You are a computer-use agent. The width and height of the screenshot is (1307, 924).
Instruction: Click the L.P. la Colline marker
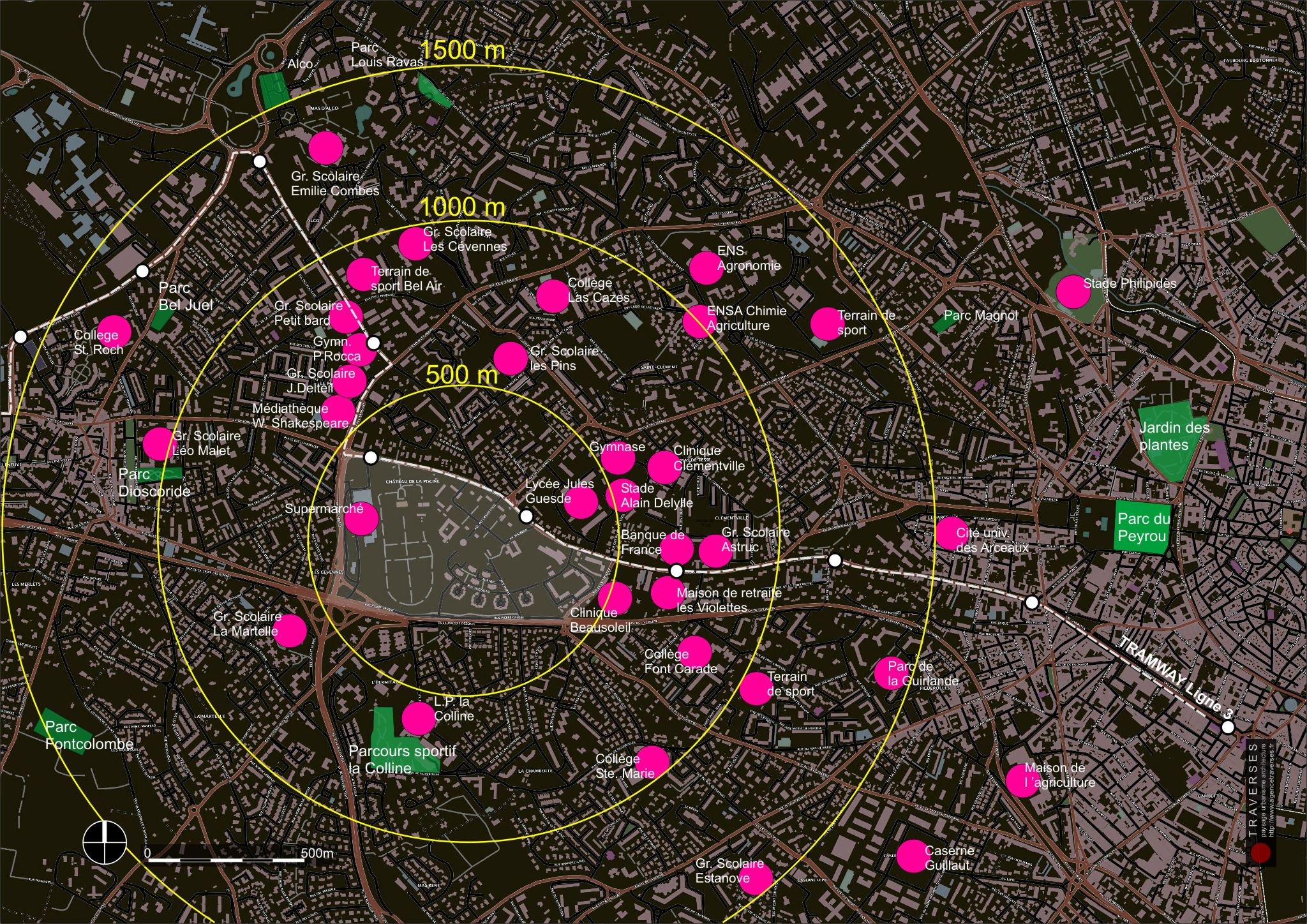point(419,719)
